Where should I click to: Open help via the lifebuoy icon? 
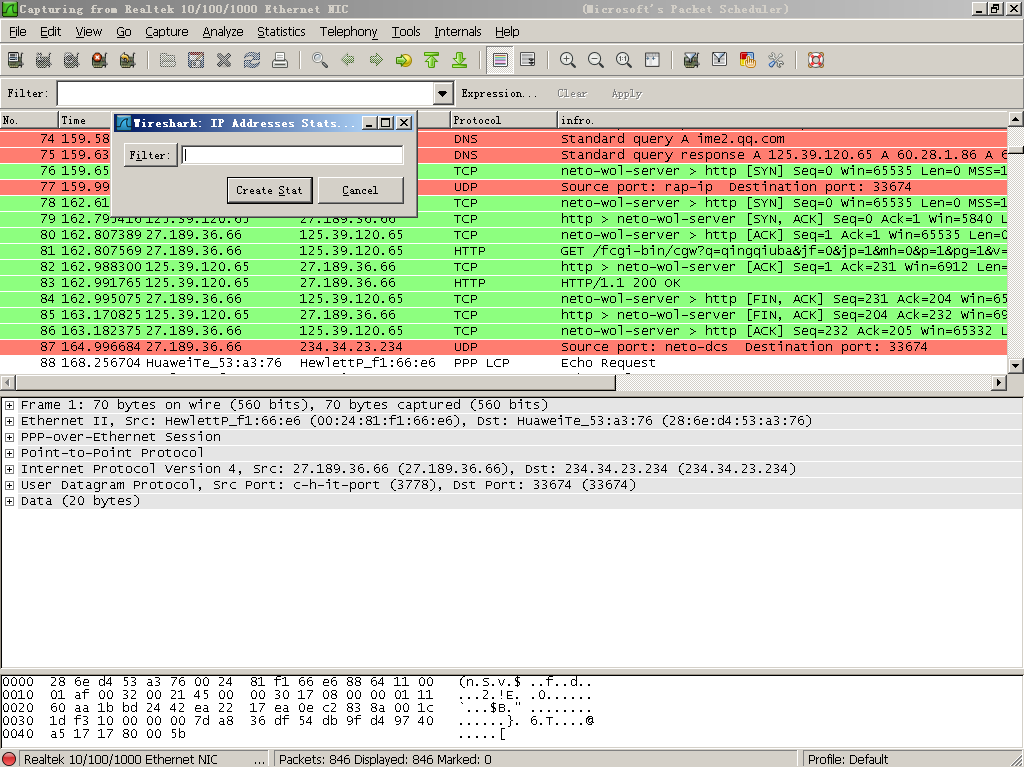[816, 60]
